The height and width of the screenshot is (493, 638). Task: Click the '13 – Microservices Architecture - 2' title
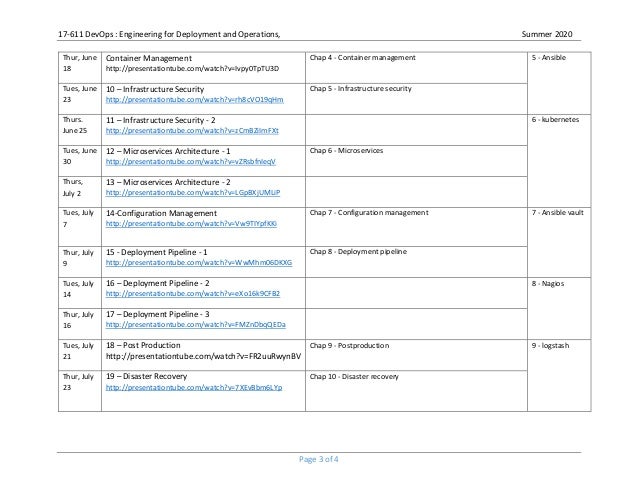click(168, 182)
